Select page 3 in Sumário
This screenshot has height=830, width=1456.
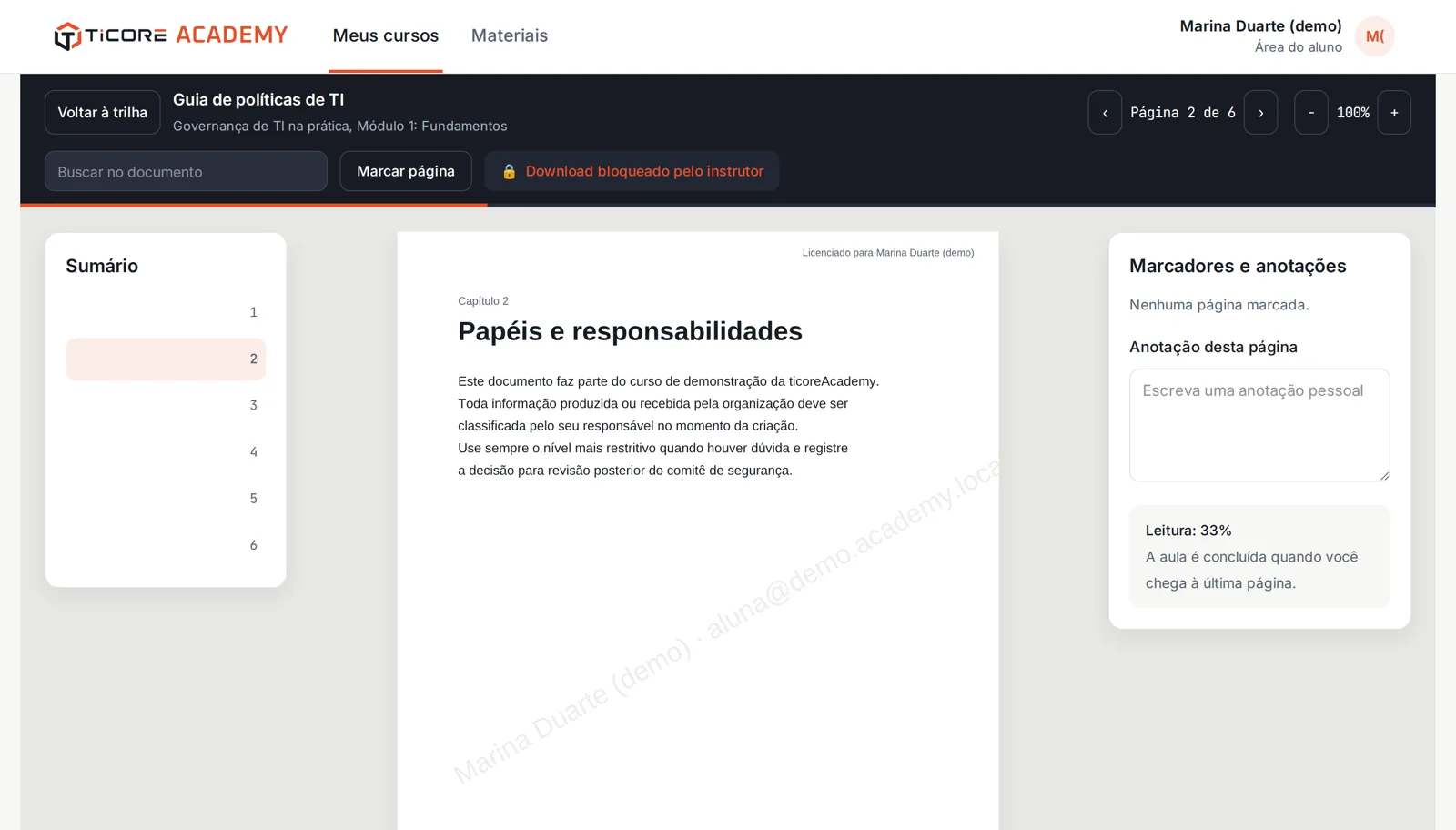(166, 405)
